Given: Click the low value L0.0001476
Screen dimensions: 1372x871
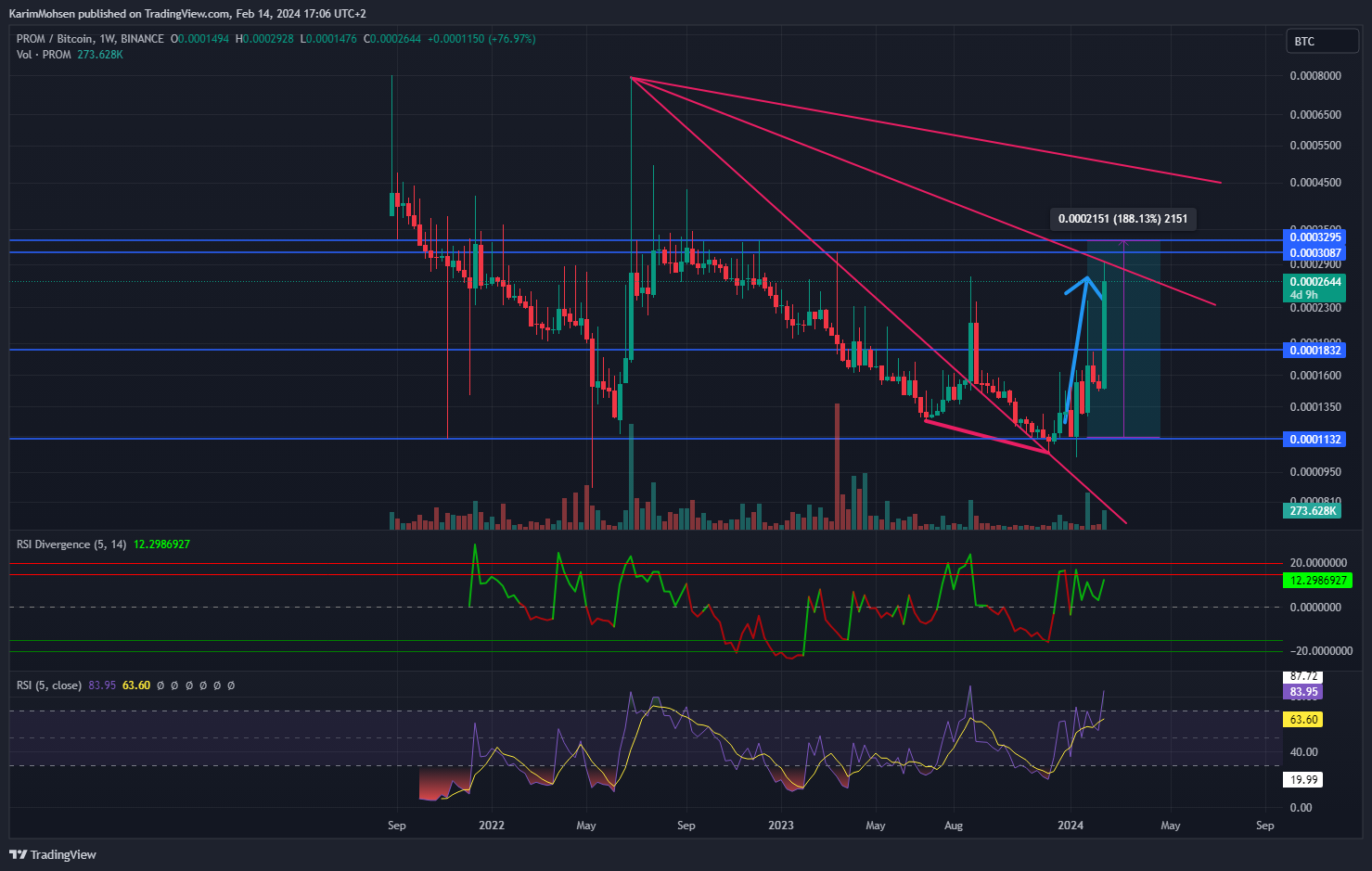Looking at the screenshot, I should [x=327, y=39].
